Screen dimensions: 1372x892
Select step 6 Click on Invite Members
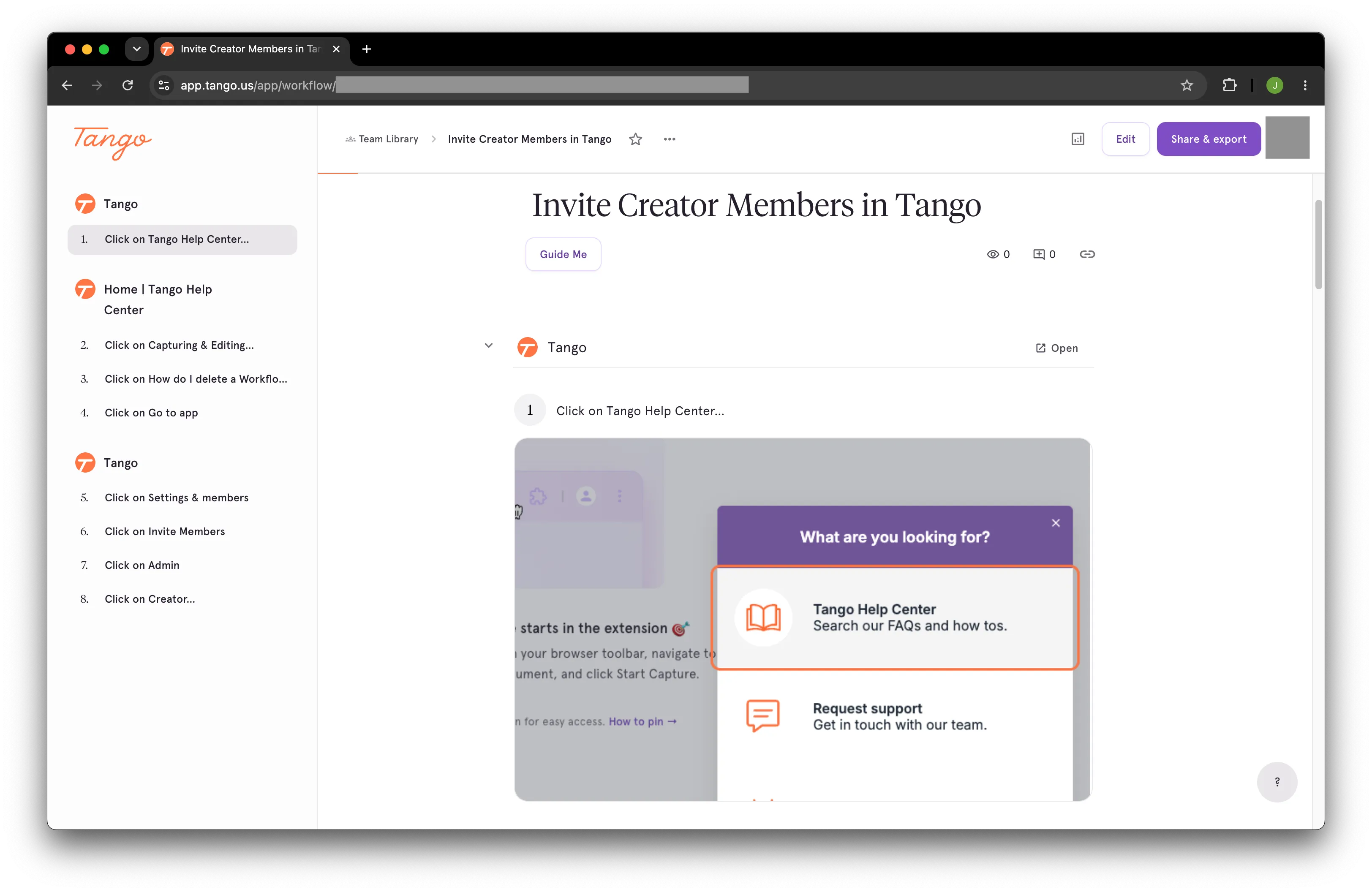(182, 531)
